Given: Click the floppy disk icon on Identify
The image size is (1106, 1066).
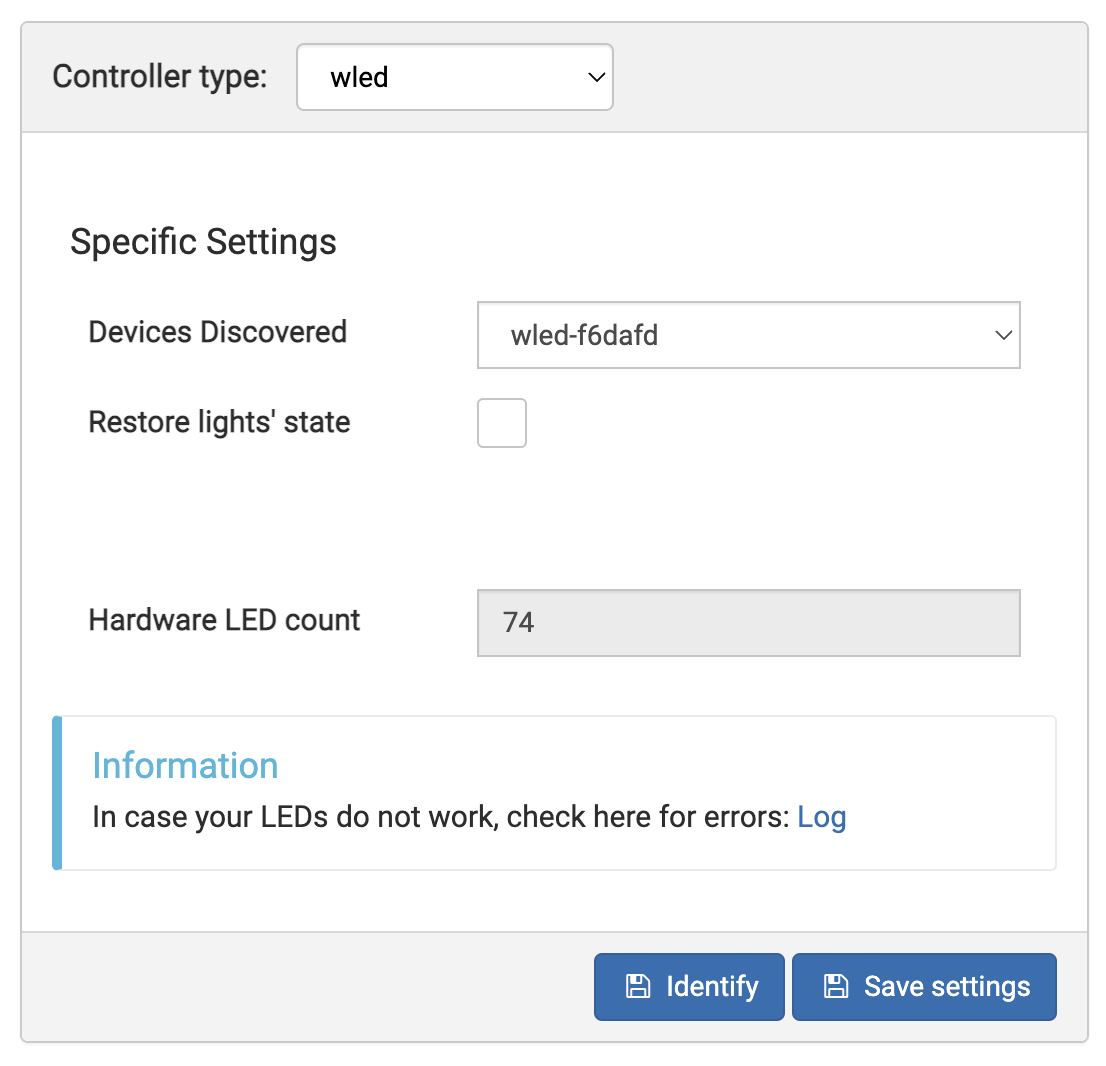Looking at the screenshot, I should pos(637,987).
